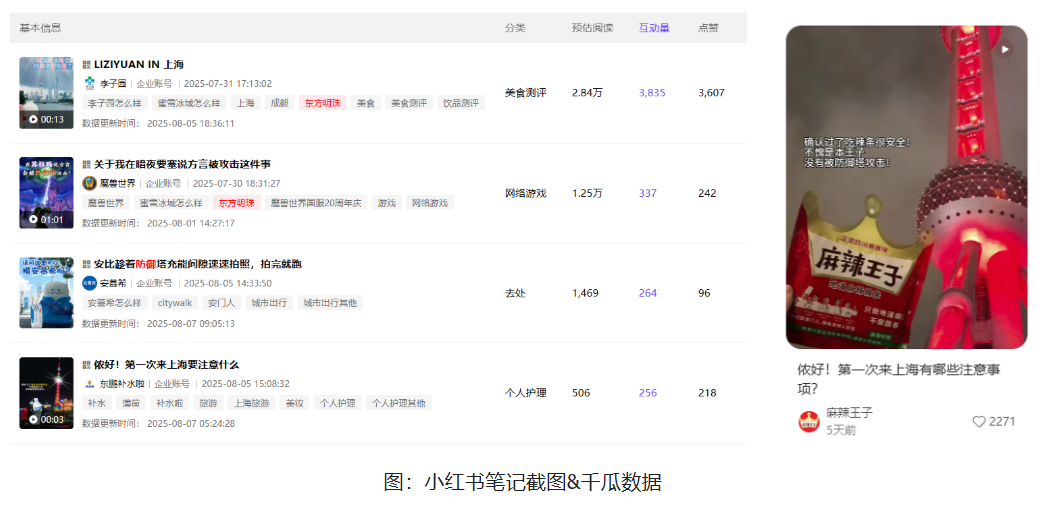Image resolution: width=1046 pixels, height=508 pixels.
Task: Click the QR code icon beside LIZIYUAN IN 上海
Action: point(86,65)
